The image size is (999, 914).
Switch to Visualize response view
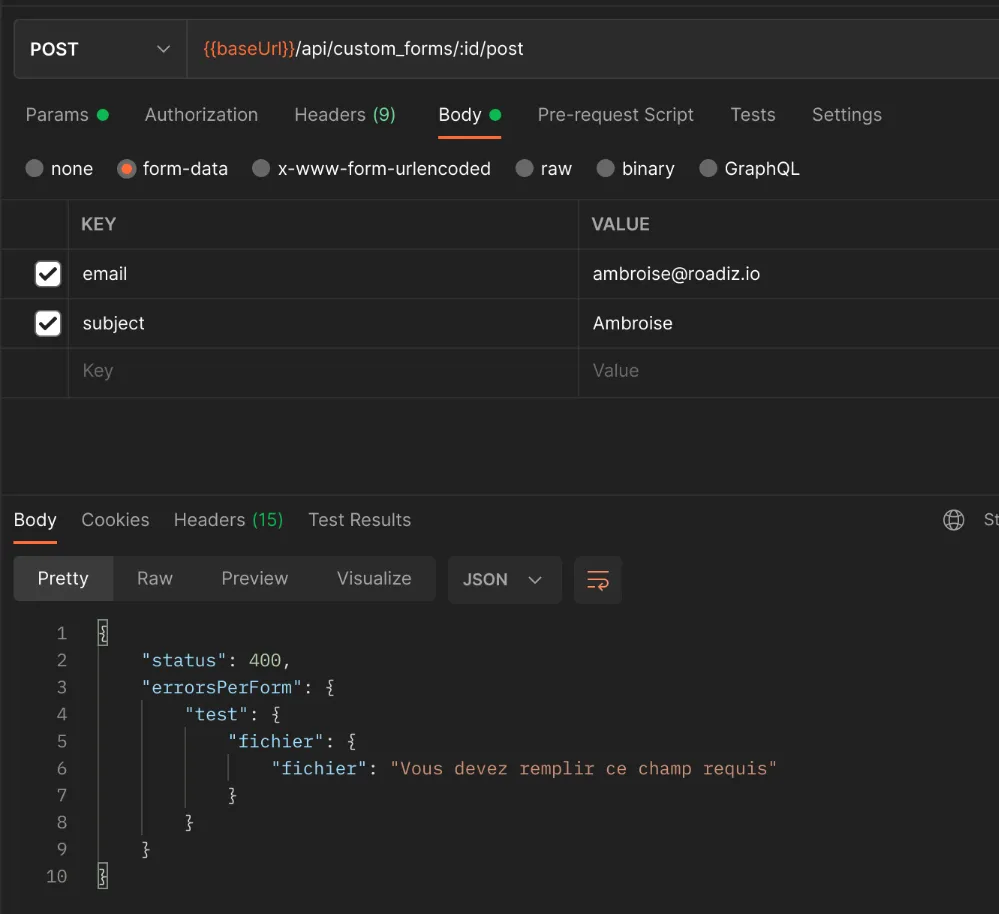pyautogui.click(x=374, y=578)
